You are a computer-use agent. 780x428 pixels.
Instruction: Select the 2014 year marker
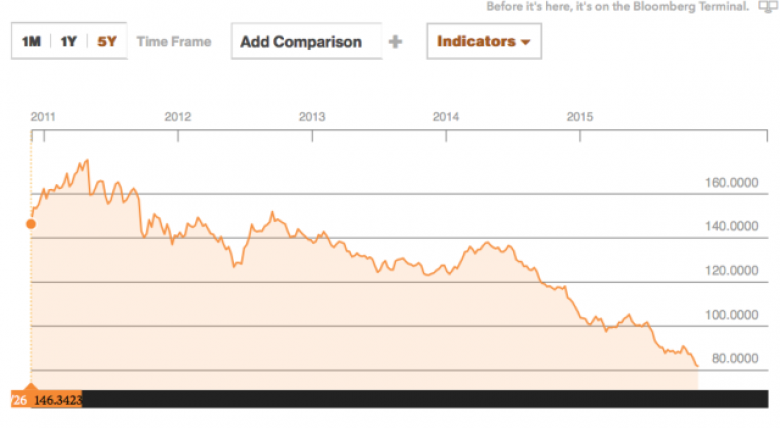446,117
